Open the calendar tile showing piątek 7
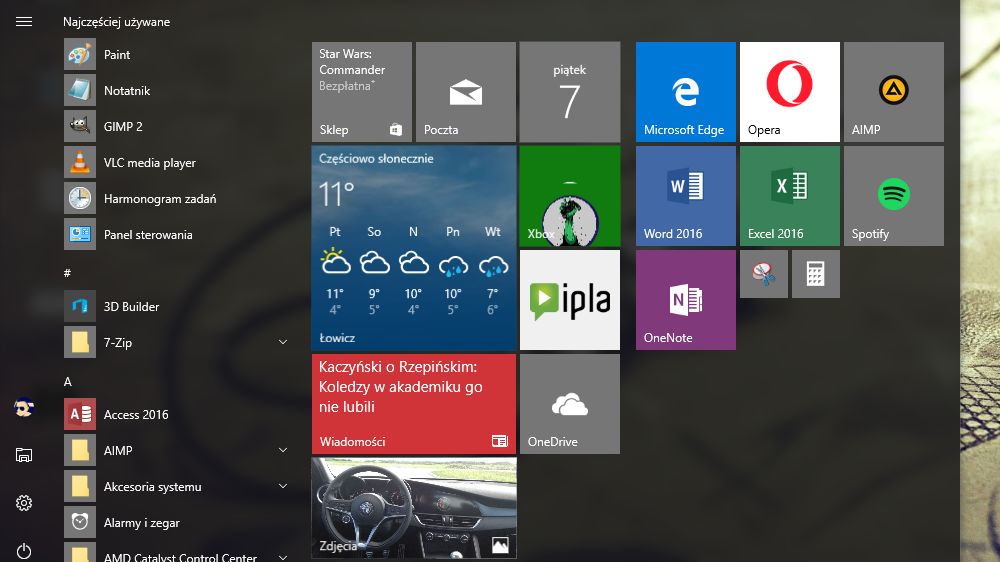This screenshot has height=562, width=1000. (570, 92)
